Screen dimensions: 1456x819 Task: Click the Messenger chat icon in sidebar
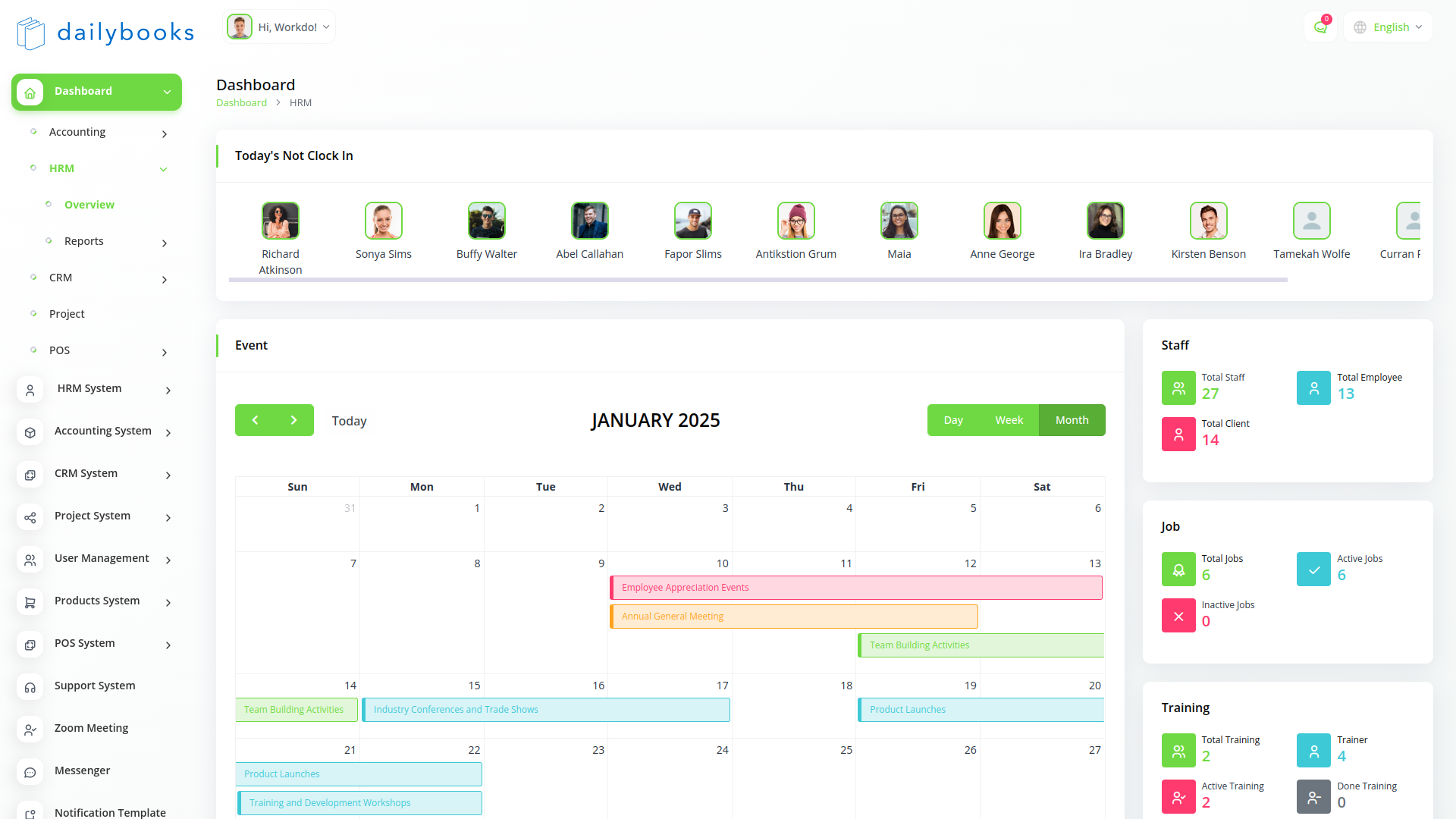30,772
